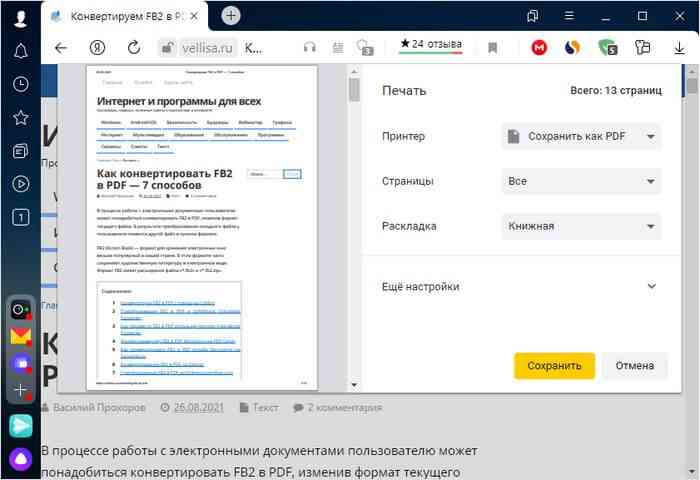Expand Ещё настройки section

[519, 287]
